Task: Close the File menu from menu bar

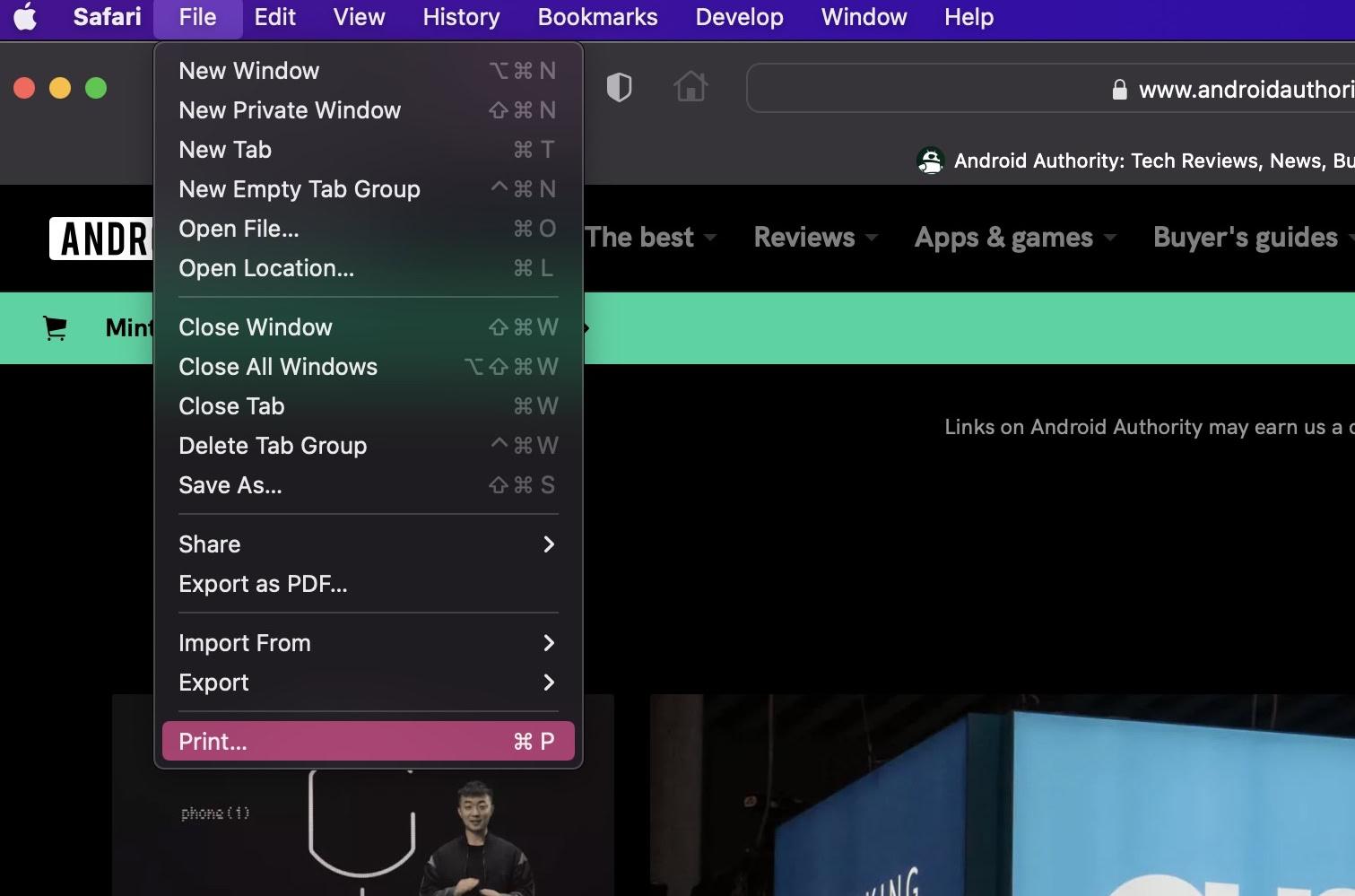Action: pos(197,17)
